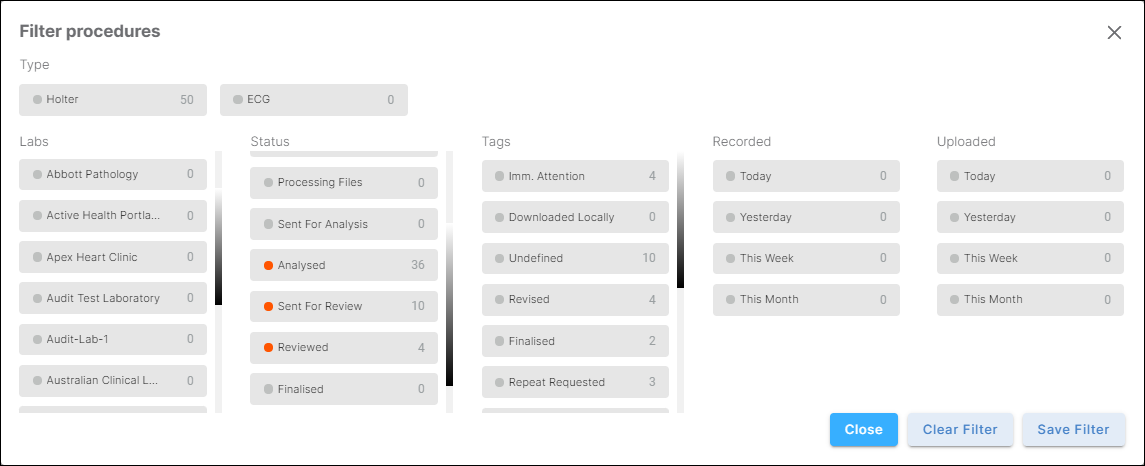
Task: Filter by Imm. Attention tag
Action: tap(575, 176)
